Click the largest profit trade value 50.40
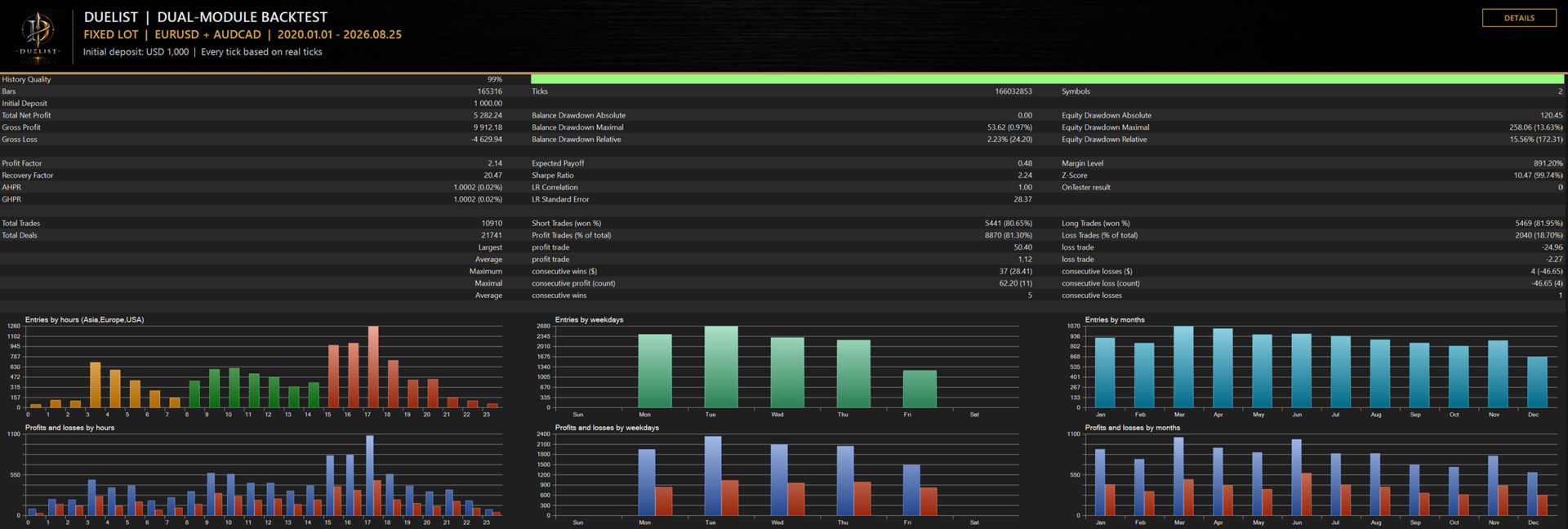1568x529 pixels. [1022, 247]
